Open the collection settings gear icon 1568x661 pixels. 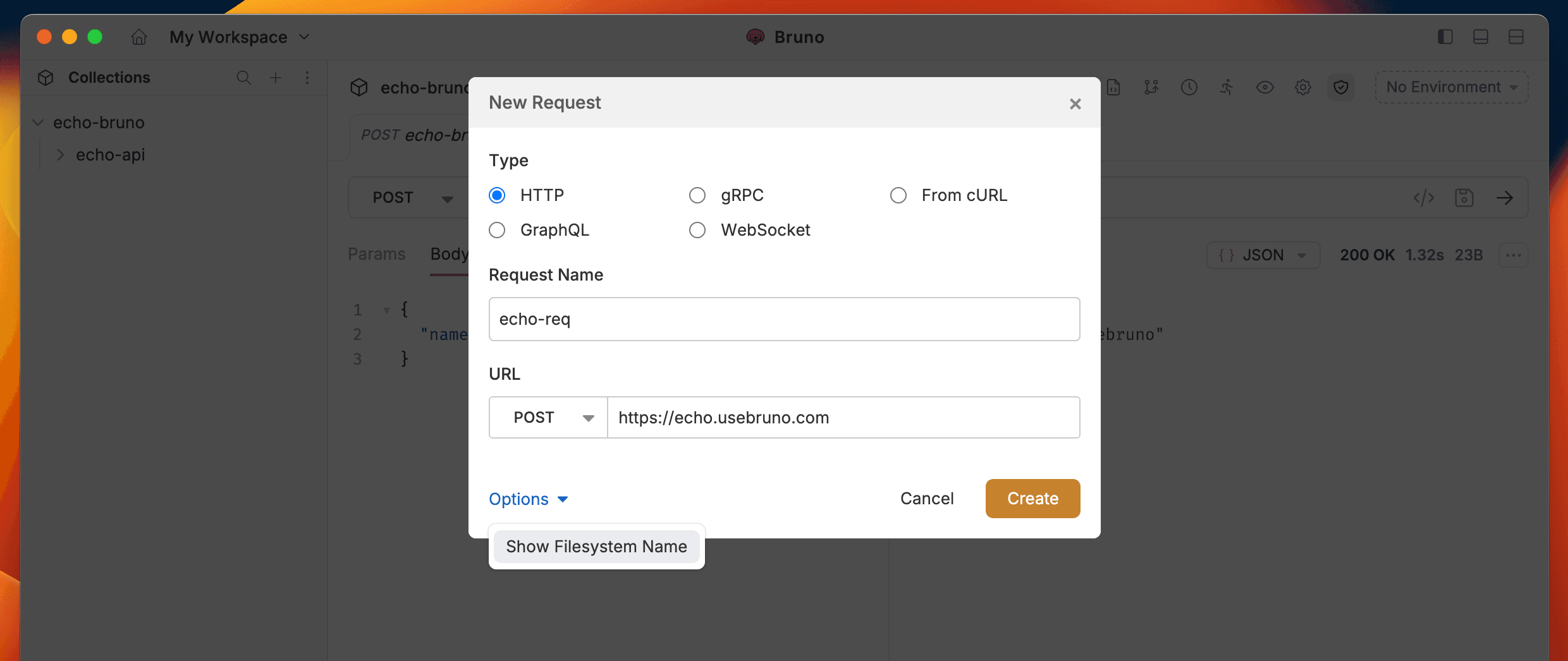click(x=1302, y=87)
